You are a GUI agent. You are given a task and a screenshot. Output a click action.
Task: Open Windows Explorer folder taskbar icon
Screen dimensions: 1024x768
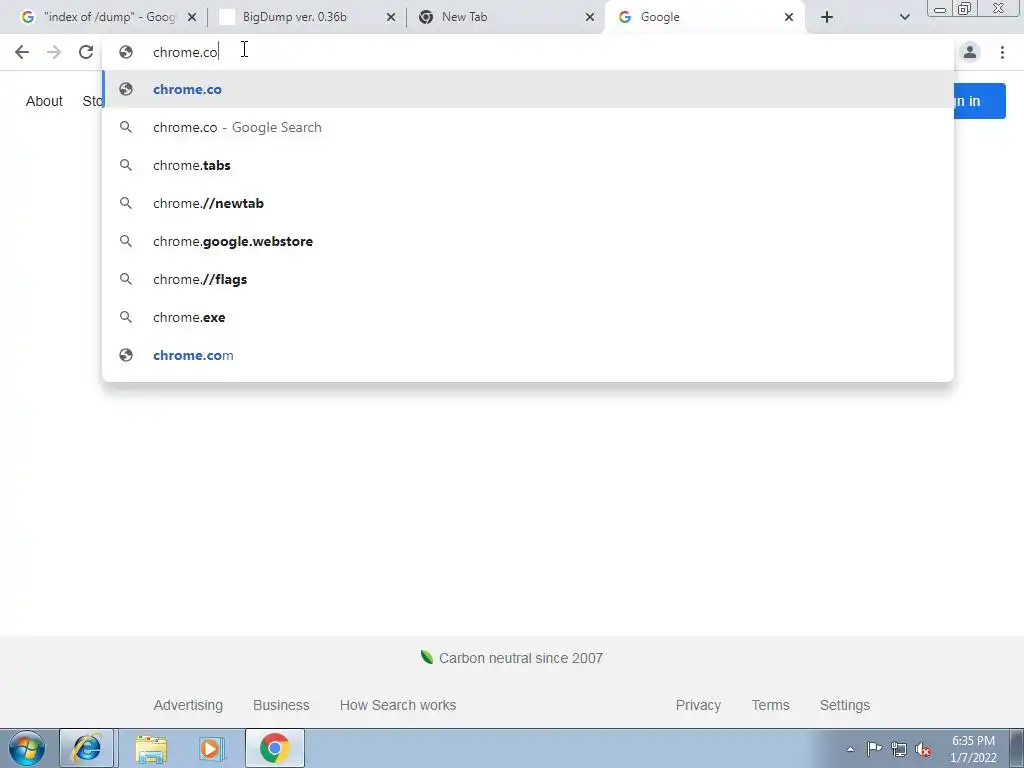click(x=151, y=748)
